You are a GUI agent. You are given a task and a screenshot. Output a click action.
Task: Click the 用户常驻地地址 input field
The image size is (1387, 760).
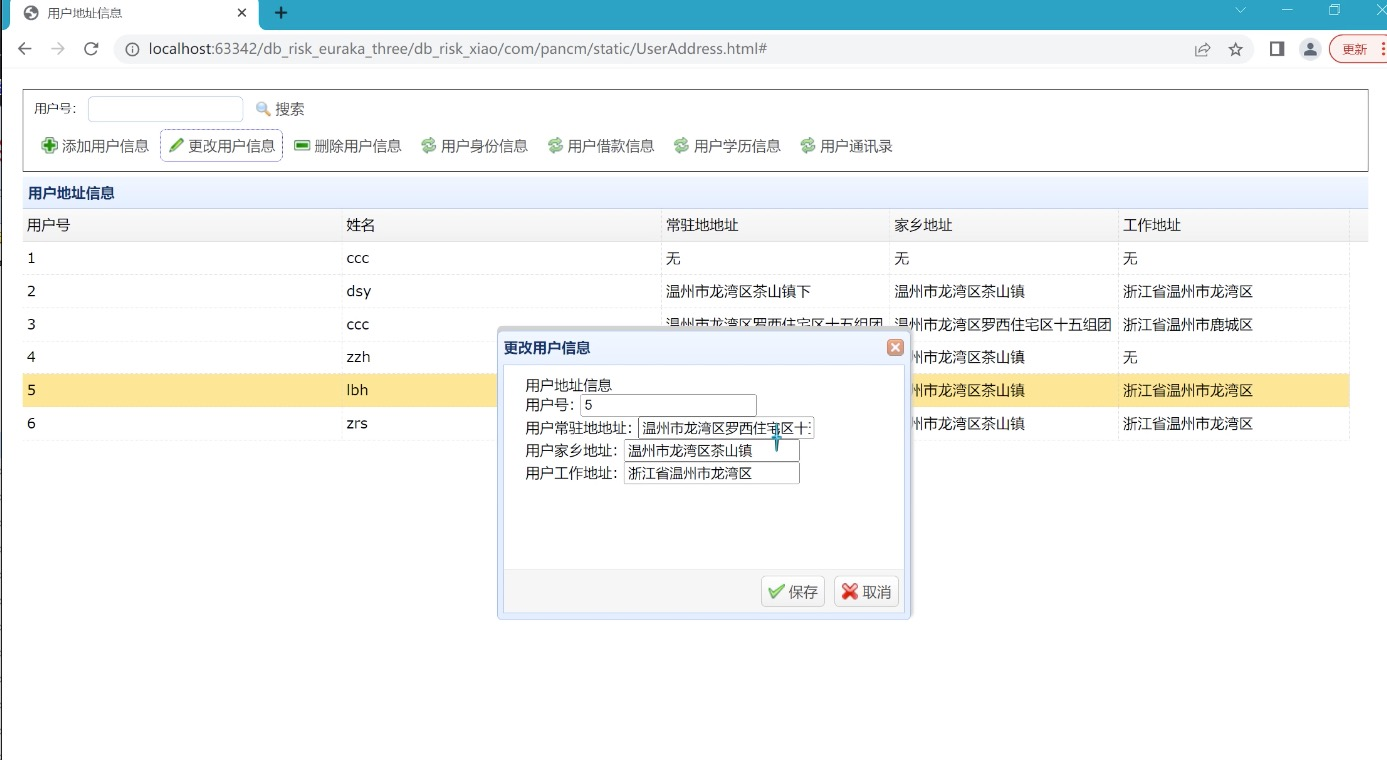[726, 428]
